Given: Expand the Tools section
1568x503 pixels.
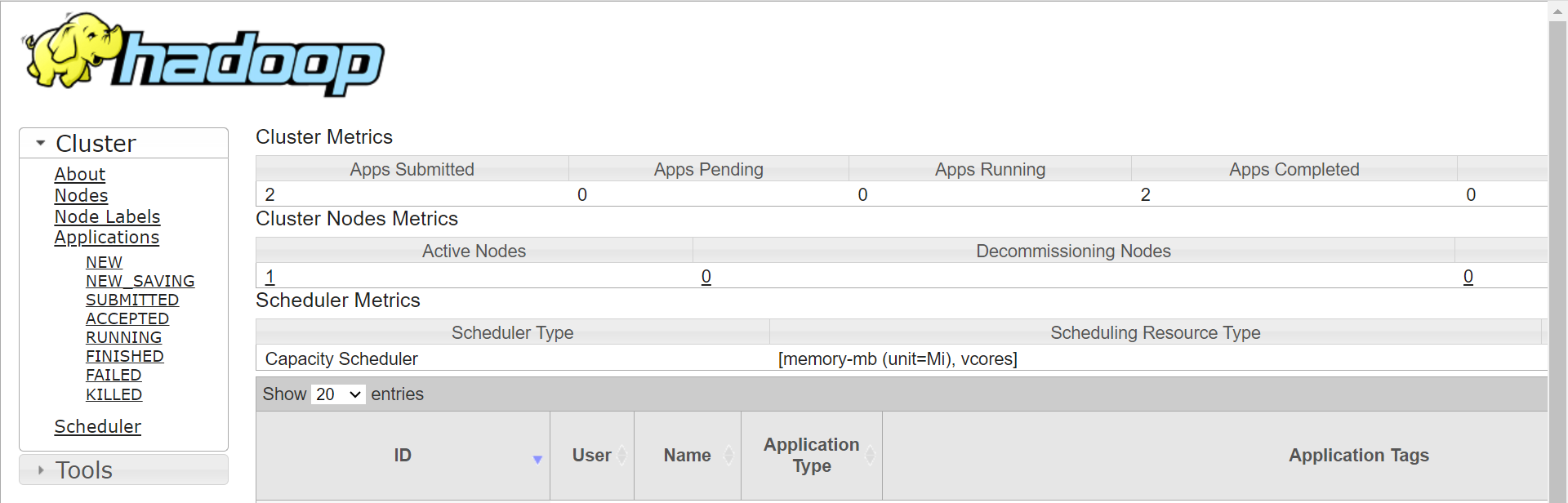Looking at the screenshot, I should 41,470.
